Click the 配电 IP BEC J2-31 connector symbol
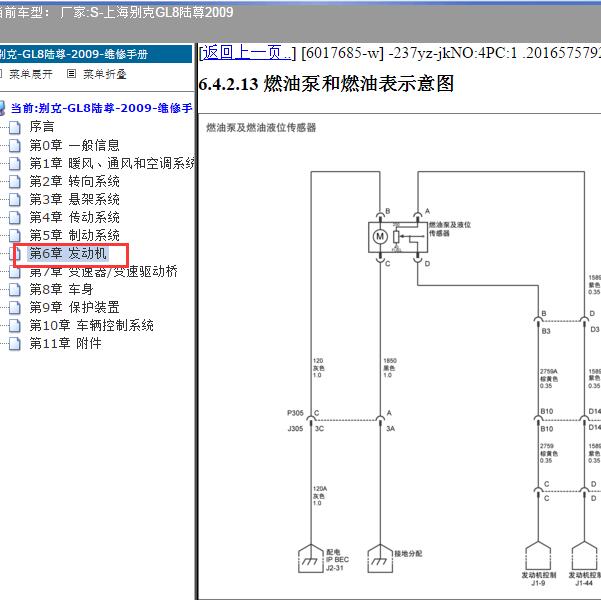 click(x=310, y=558)
